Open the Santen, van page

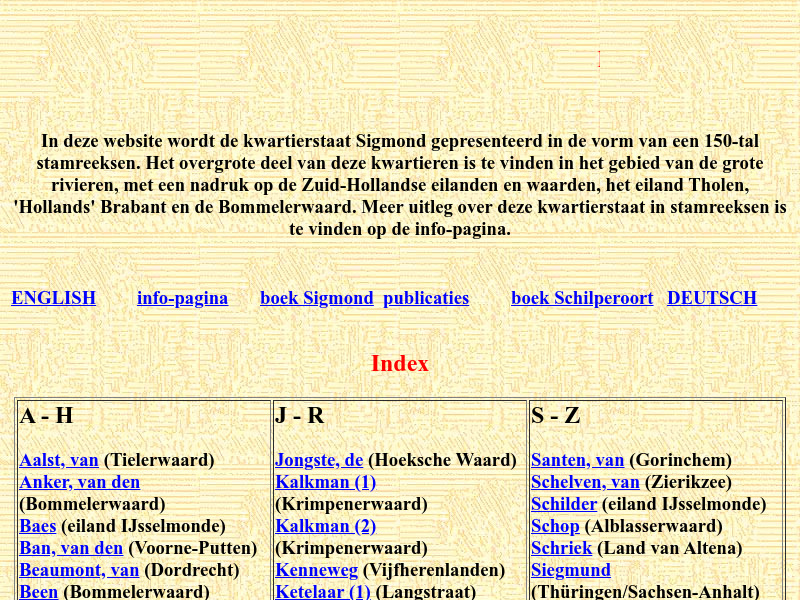[577, 460]
